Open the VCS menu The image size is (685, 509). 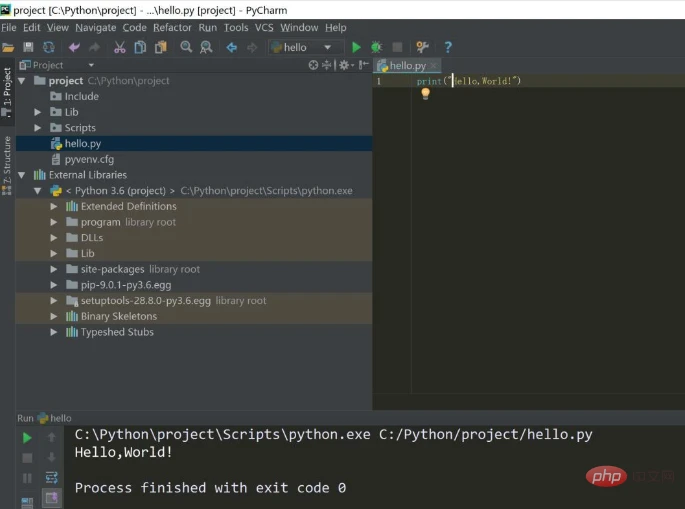(264, 28)
